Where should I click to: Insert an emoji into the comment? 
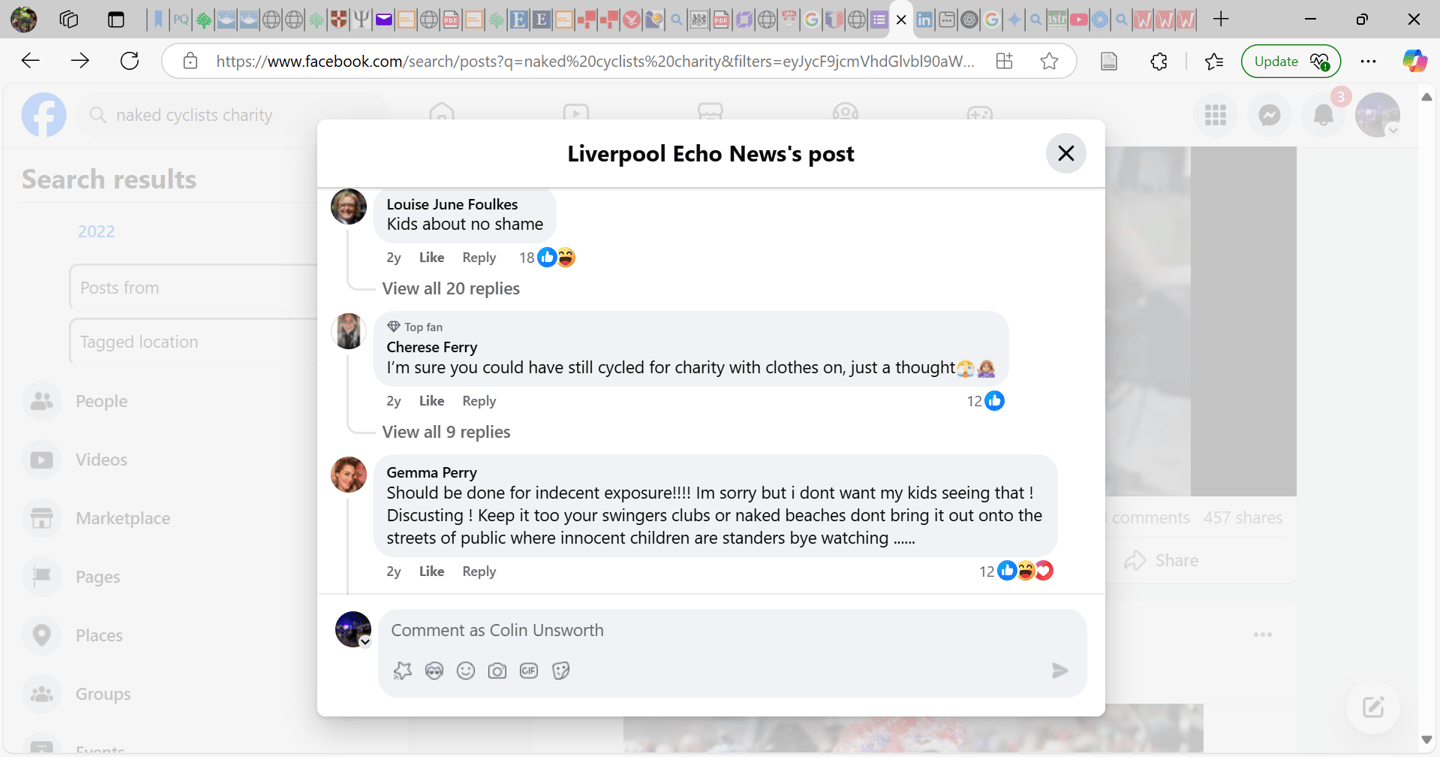pyautogui.click(x=466, y=671)
